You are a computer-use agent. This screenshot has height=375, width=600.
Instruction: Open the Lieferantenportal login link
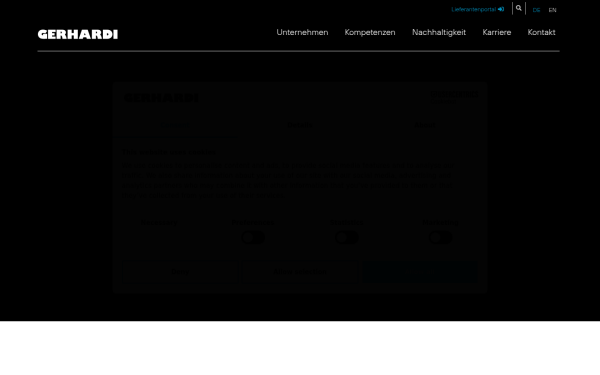[x=478, y=9]
